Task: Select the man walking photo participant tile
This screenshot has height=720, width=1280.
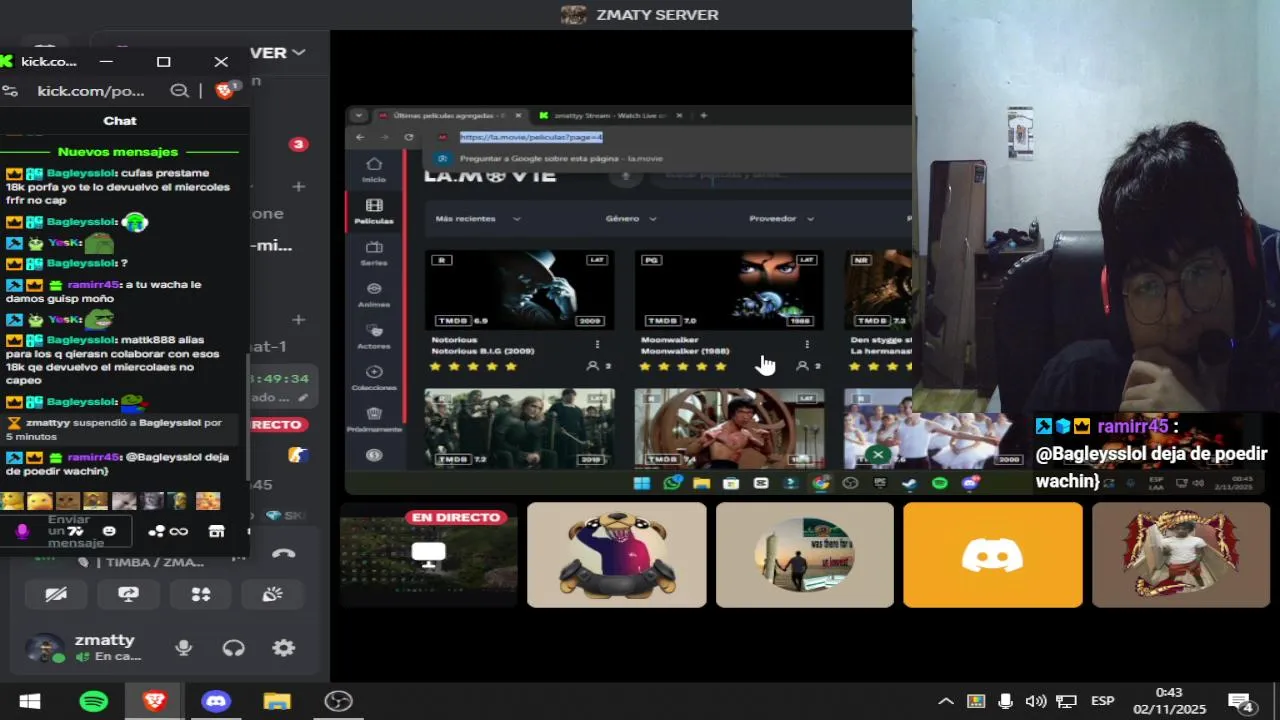Action: tap(805, 555)
